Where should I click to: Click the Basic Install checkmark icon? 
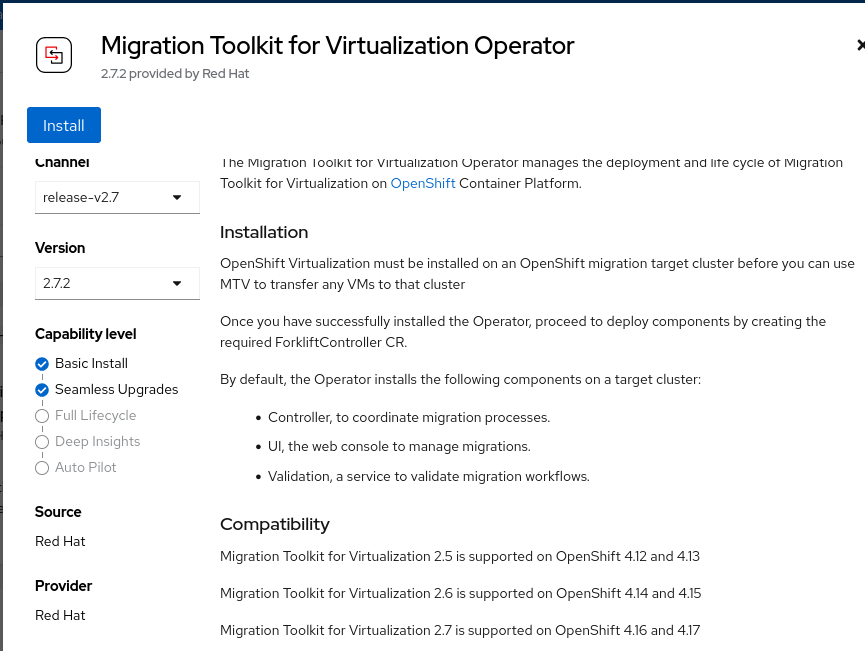[42, 364]
